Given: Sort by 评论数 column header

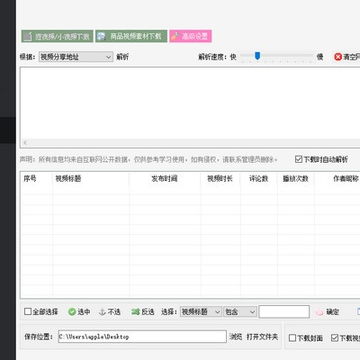Looking at the screenshot, I should tap(259, 179).
